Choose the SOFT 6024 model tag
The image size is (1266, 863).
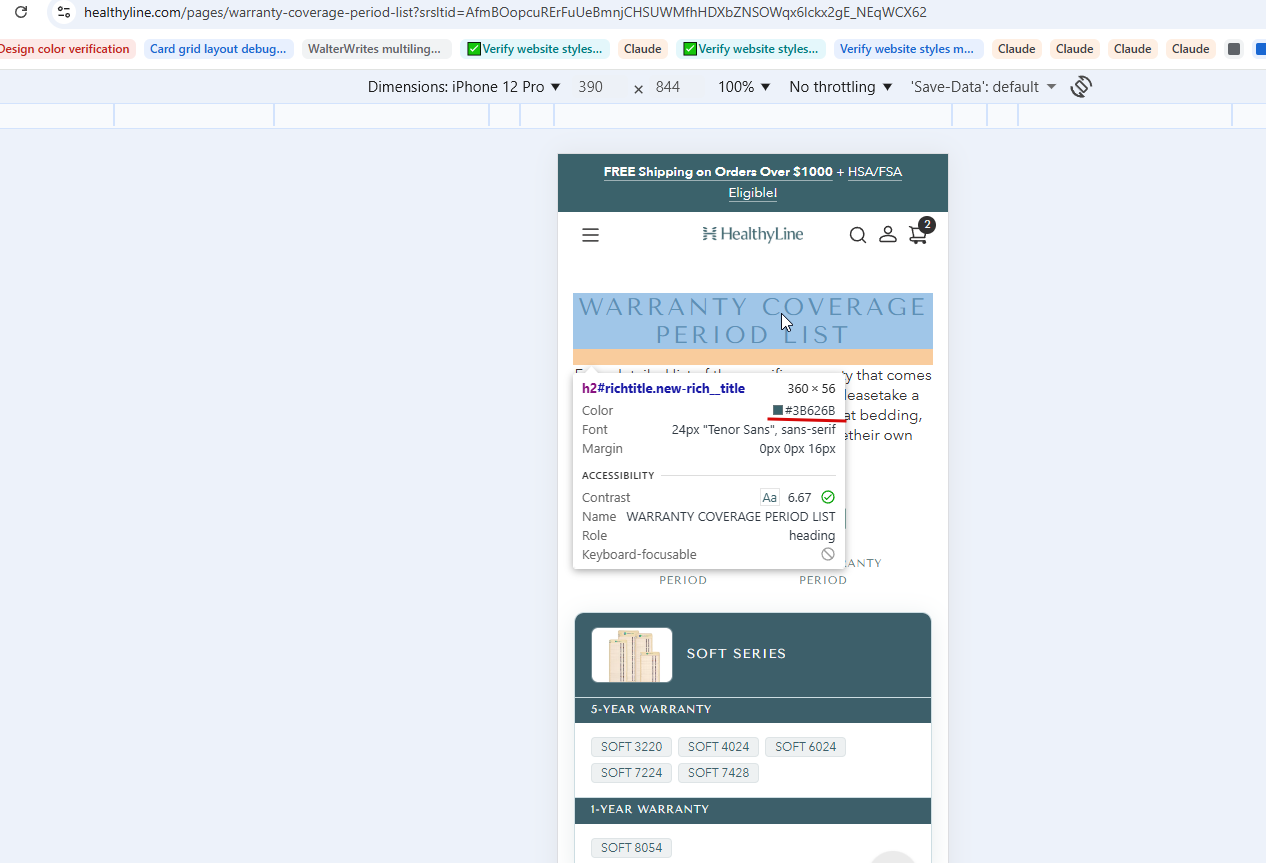[x=805, y=747]
